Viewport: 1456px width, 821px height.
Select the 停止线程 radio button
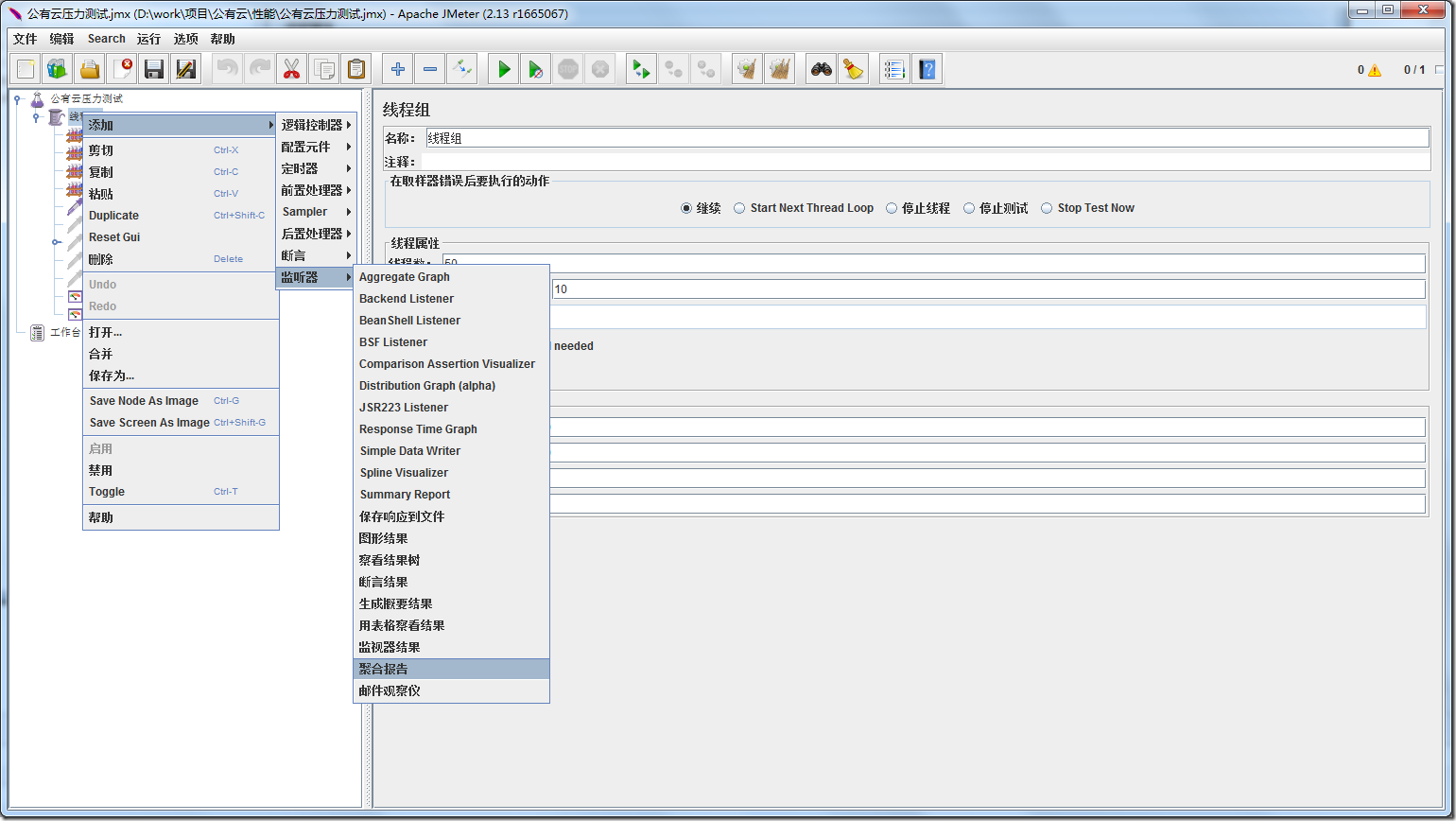[x=892, y=208]
